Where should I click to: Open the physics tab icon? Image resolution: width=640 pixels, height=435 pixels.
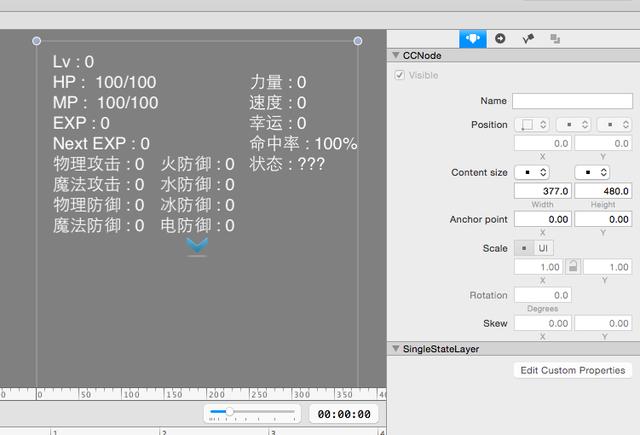(527, 38)
